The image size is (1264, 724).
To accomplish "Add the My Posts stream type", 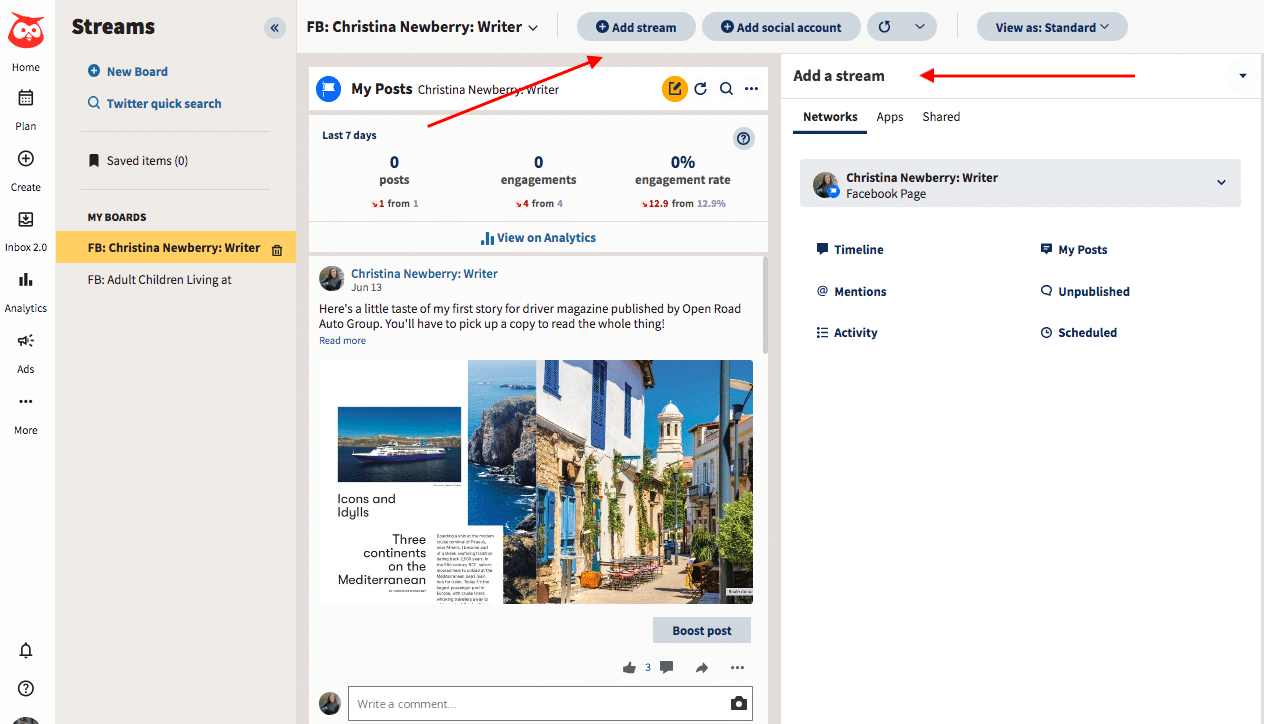I will coord(1074,250).
